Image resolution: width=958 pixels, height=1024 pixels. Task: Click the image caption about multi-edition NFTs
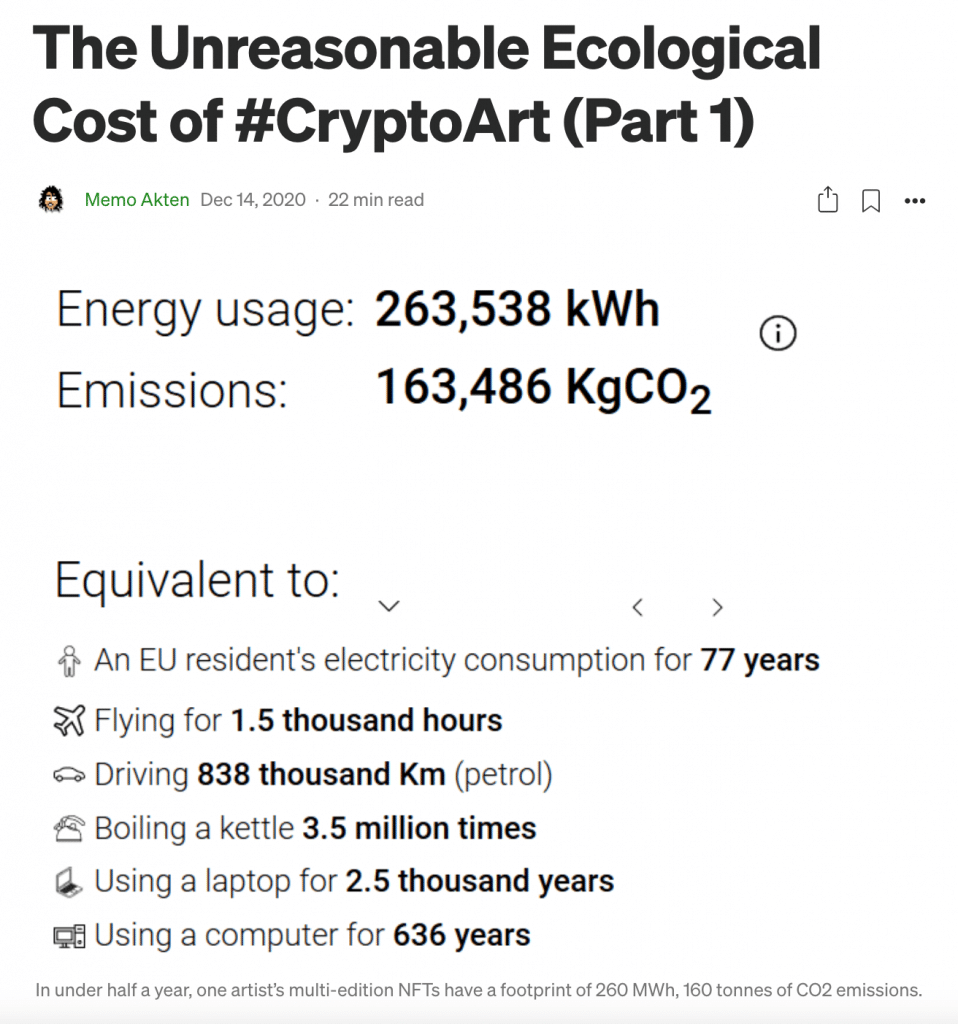pyautogui.click(x=478, y=991)
